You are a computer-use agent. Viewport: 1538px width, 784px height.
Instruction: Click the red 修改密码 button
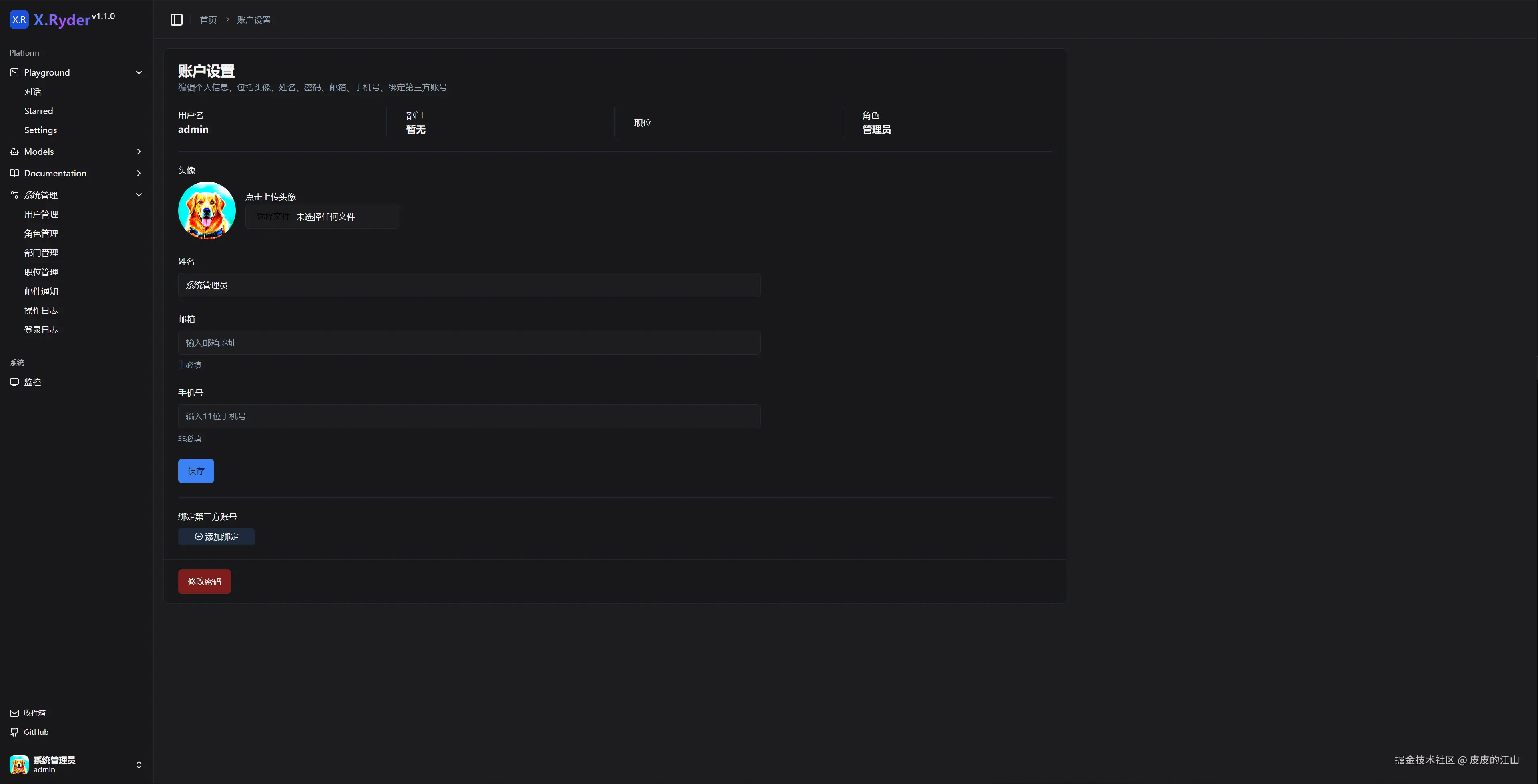(204, 581)
